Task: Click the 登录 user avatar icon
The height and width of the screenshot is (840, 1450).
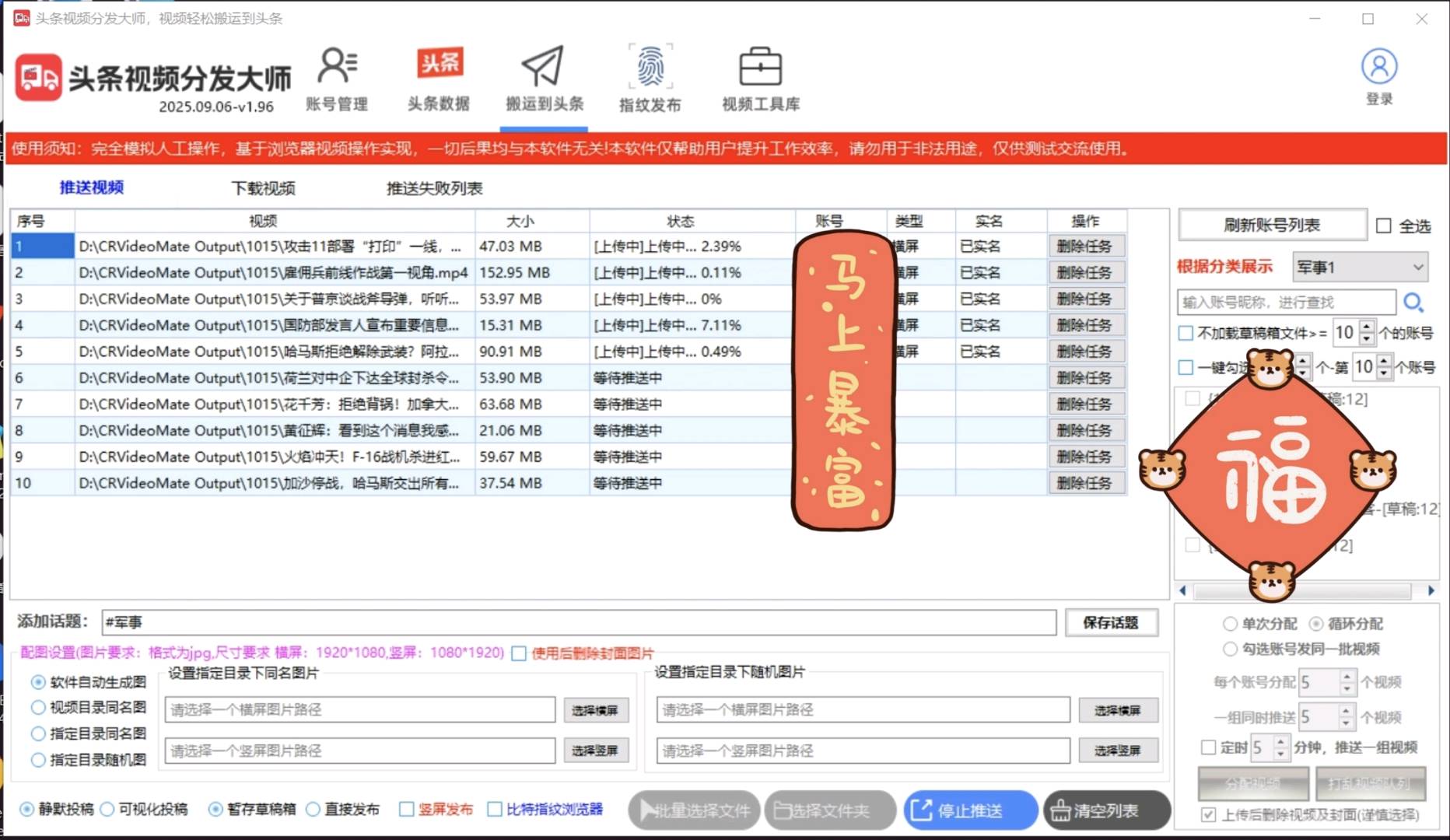Action: pos(1378,68)
